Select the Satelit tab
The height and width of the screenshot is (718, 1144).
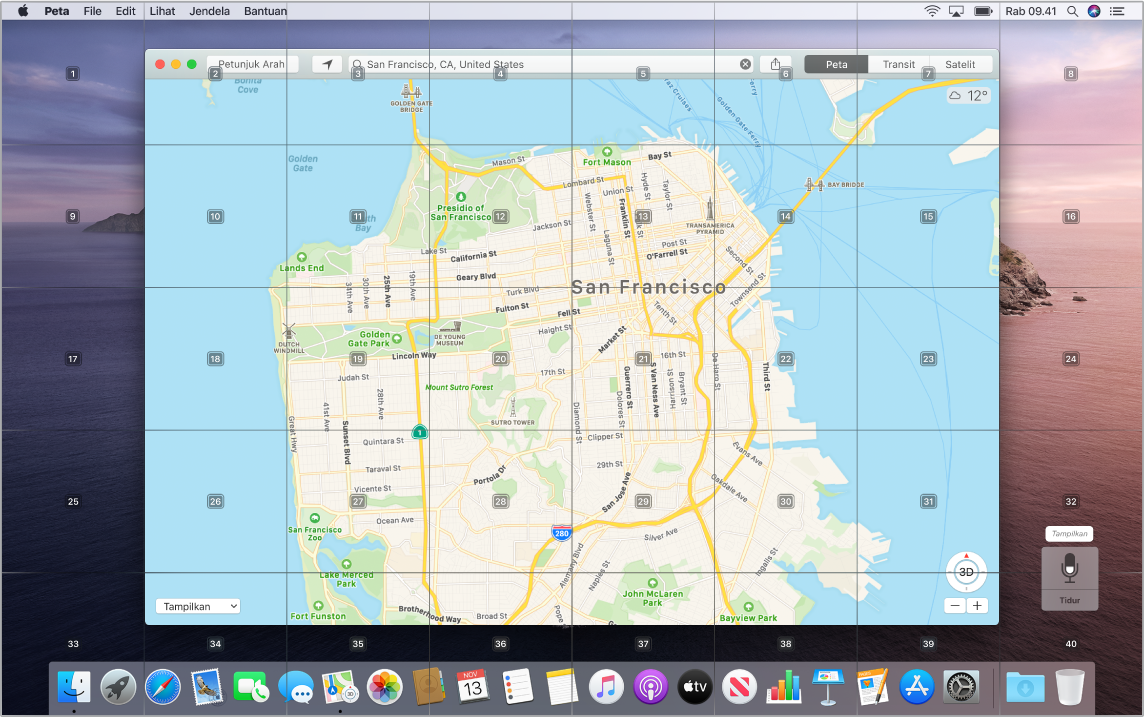pos(960,63)
